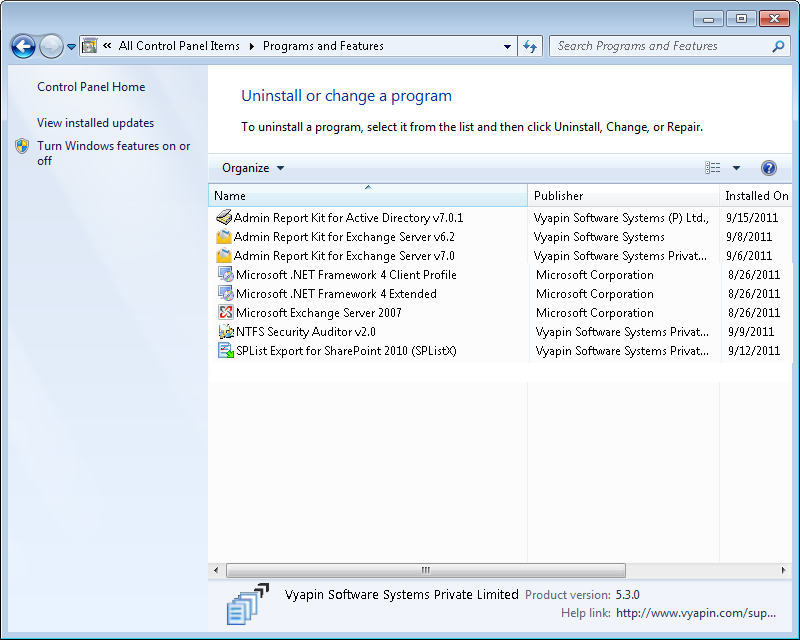Expand the breadcrumb chevron for hidden locations
Image resolution: width=800 pixels, height=640 pixels.
point(107,46)
